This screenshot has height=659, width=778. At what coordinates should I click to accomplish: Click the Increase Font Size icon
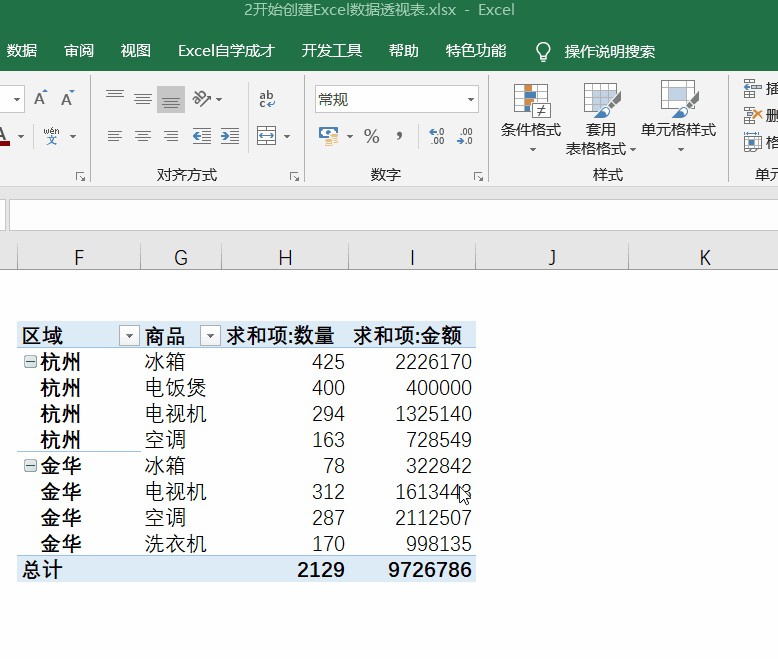tap(41, 98)
